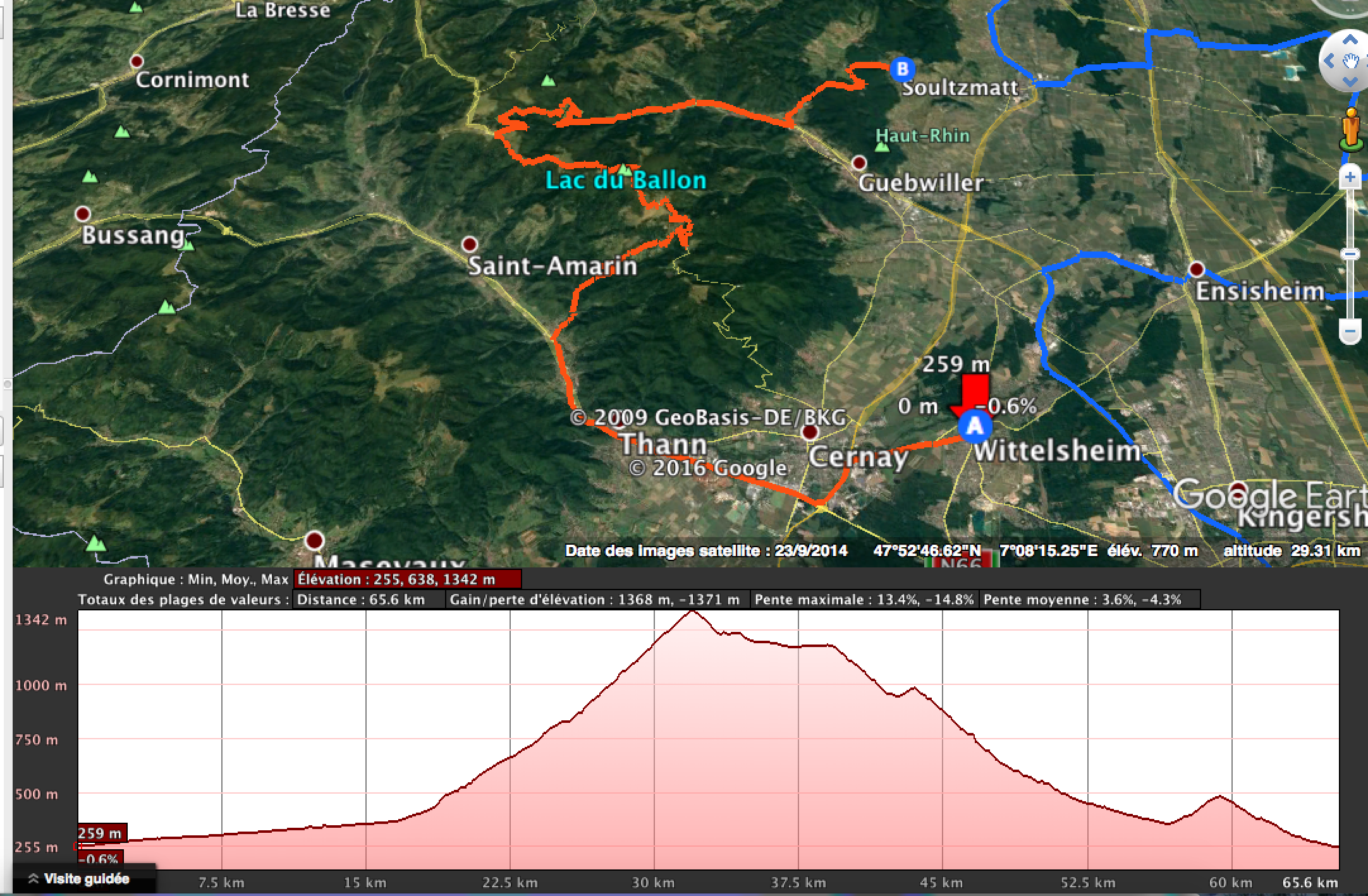Image resolution: width=1368 pixels, height=896 pixels.
Task: Click the summit peak in the elevation profile
Action: pos(692,612)
